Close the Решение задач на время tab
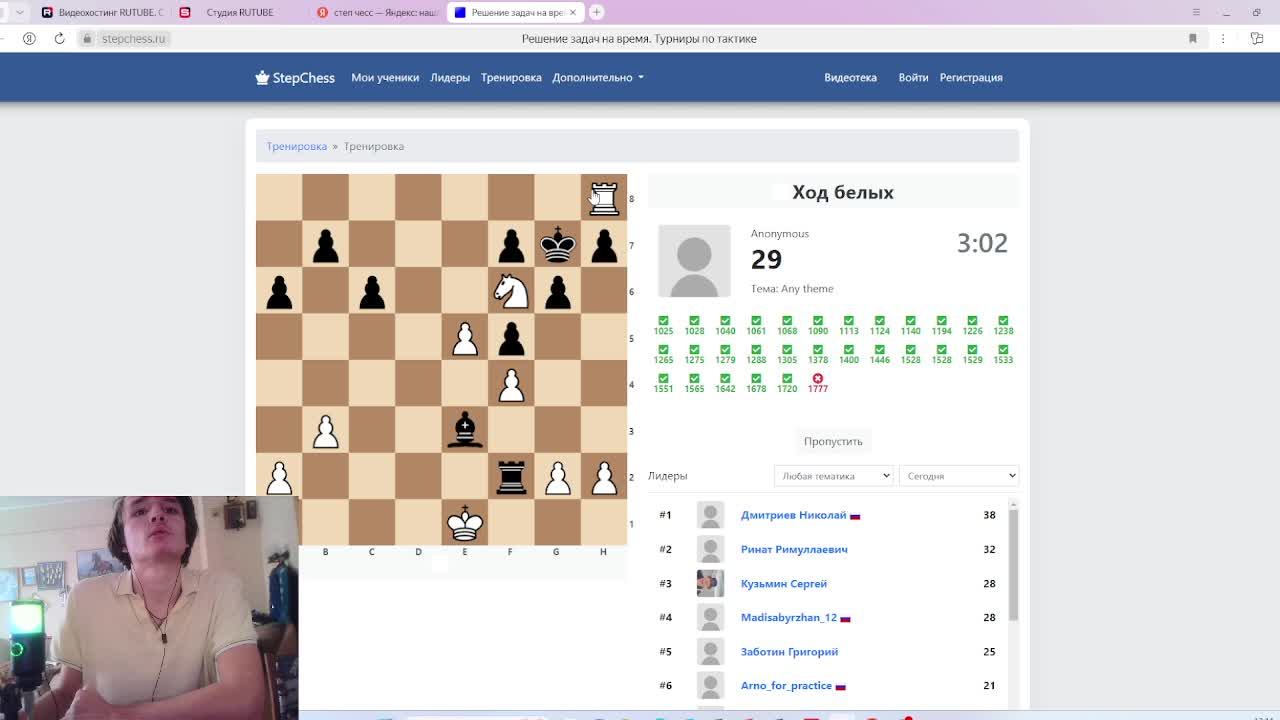Screen dimensions: 1280x720 coord(573,12)
